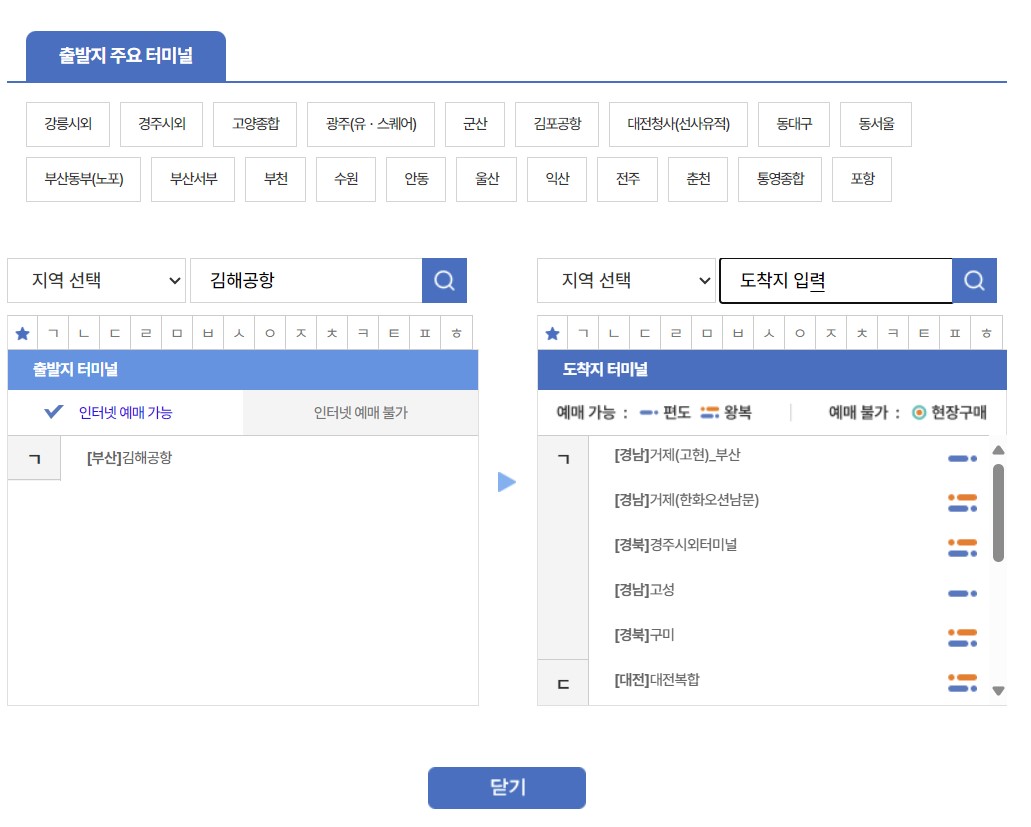Filter departure terminals by consonant ㄱ

pyautogui.click(x=53, y=333)
